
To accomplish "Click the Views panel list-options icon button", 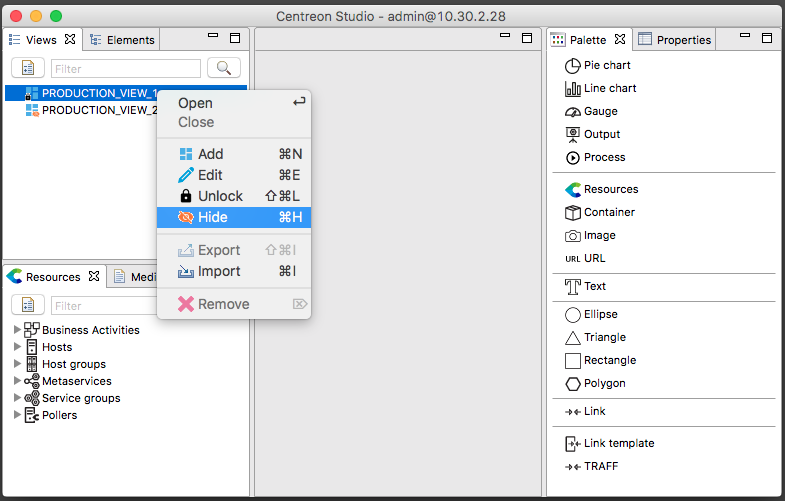I will tap(28, 68).
